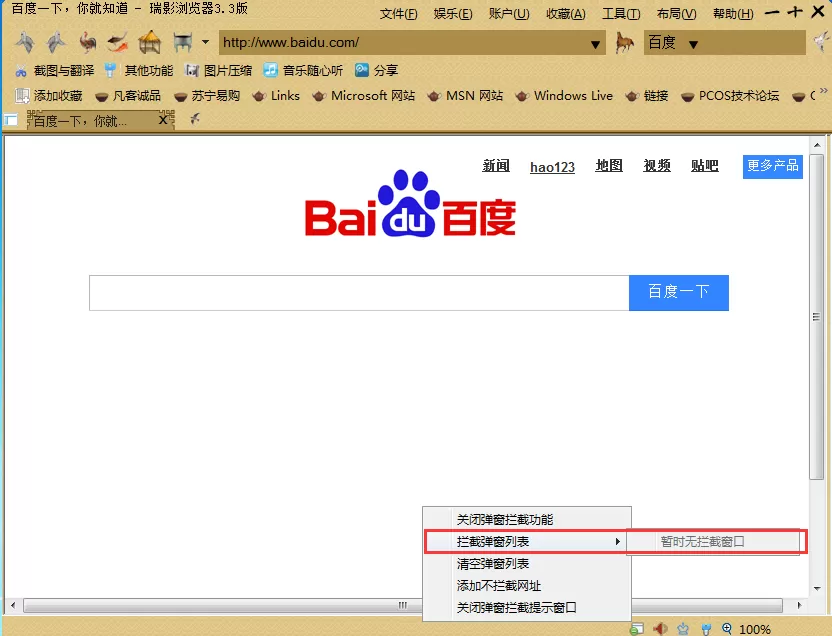832x636 pixels.
Task: Open the 其他功能 tools item
Action: (x=138, y=71)
